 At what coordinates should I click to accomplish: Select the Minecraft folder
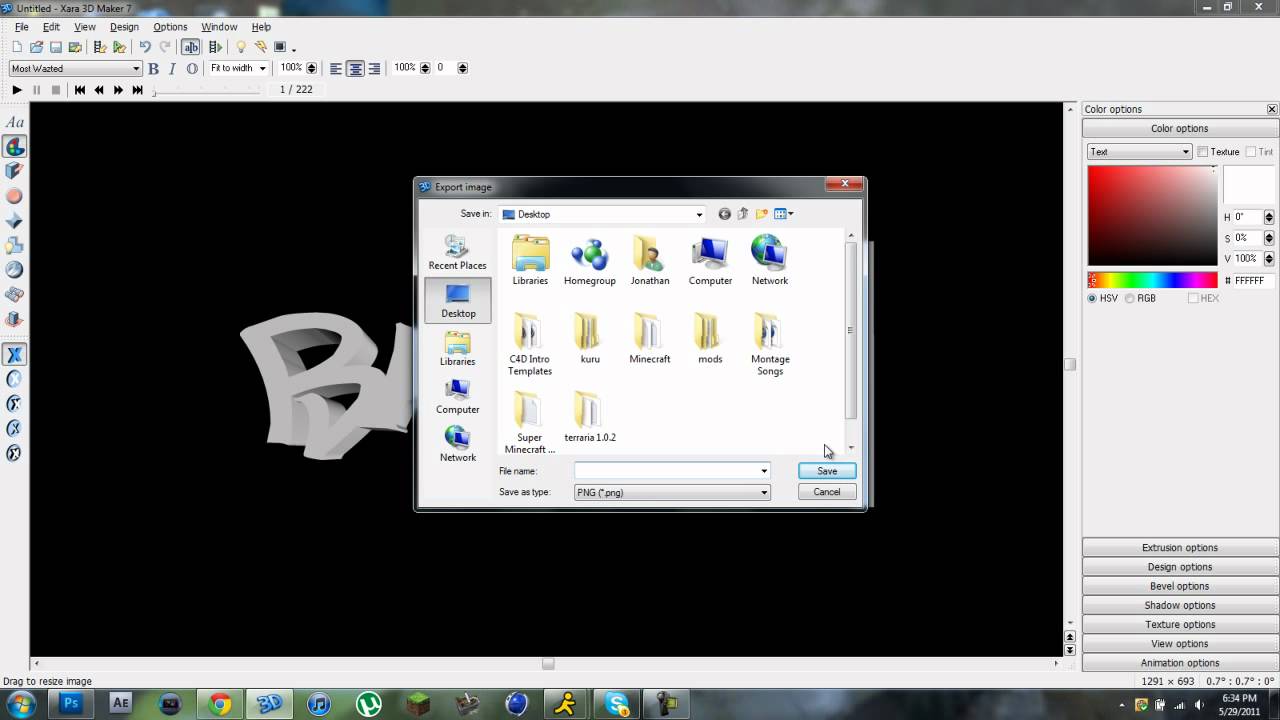click(650, 338)
